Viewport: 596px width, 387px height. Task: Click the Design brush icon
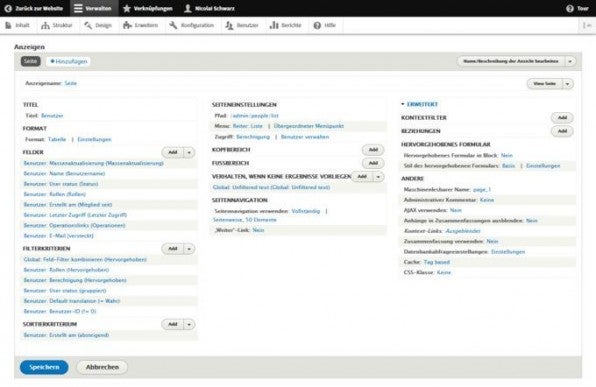(88, 25)
